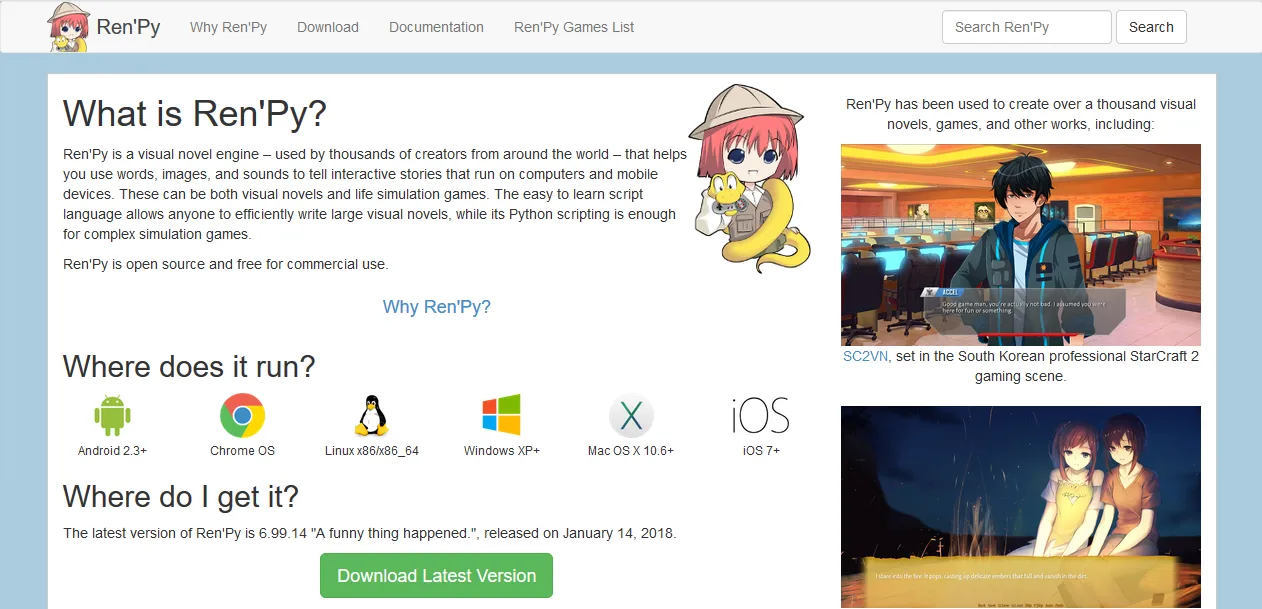Click the Chrome OS label
This screenshot has height=609, width=1262.
[242, 451]
